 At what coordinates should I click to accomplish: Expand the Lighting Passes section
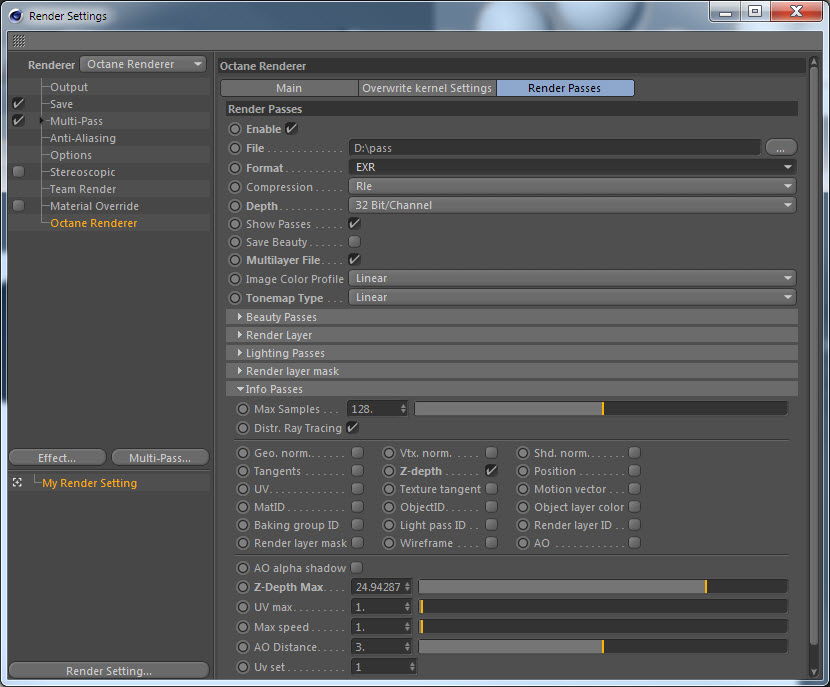tap(240, 352)
